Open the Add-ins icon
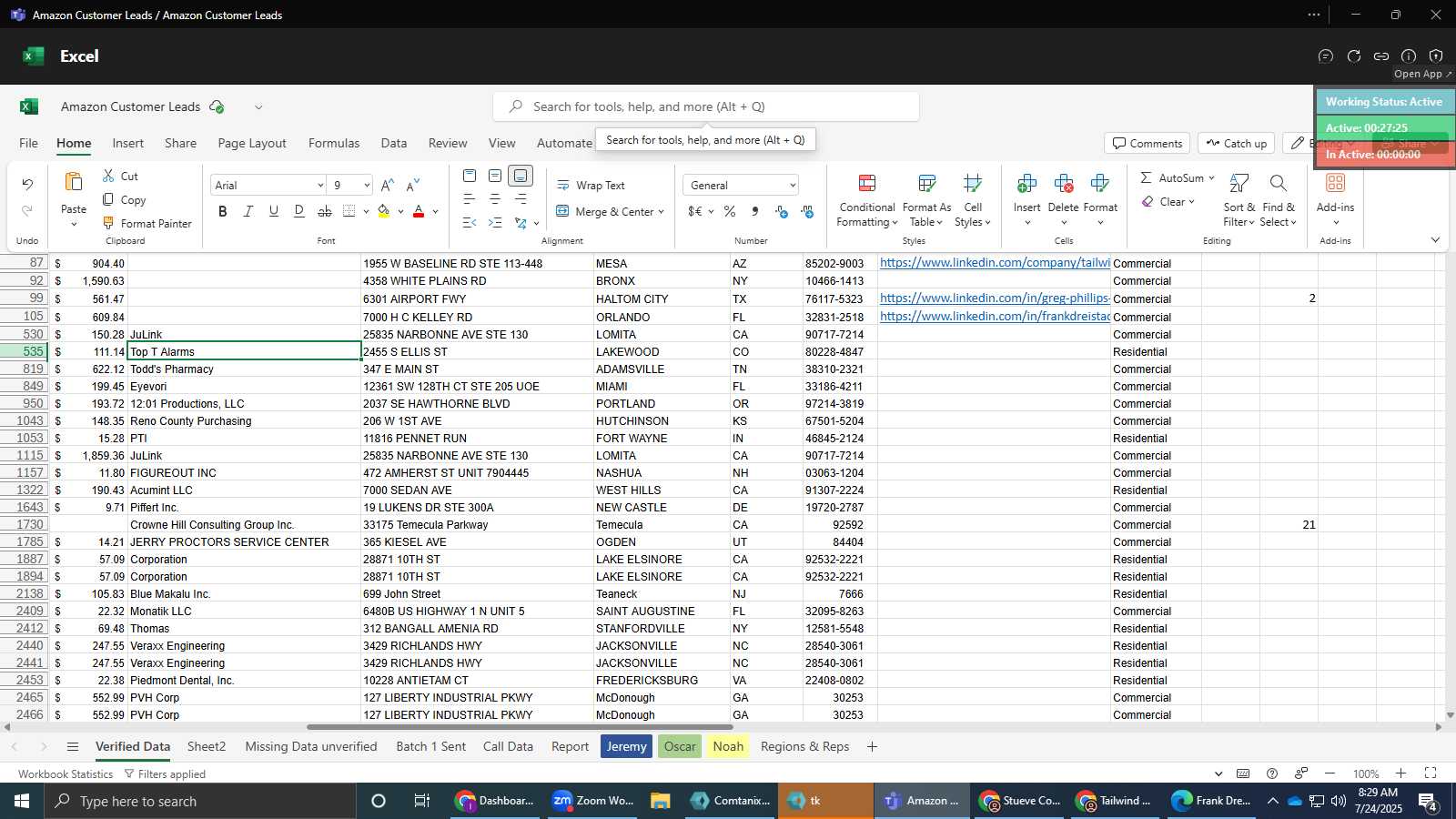The image size is (1456, 819). tap(1335, 183)
